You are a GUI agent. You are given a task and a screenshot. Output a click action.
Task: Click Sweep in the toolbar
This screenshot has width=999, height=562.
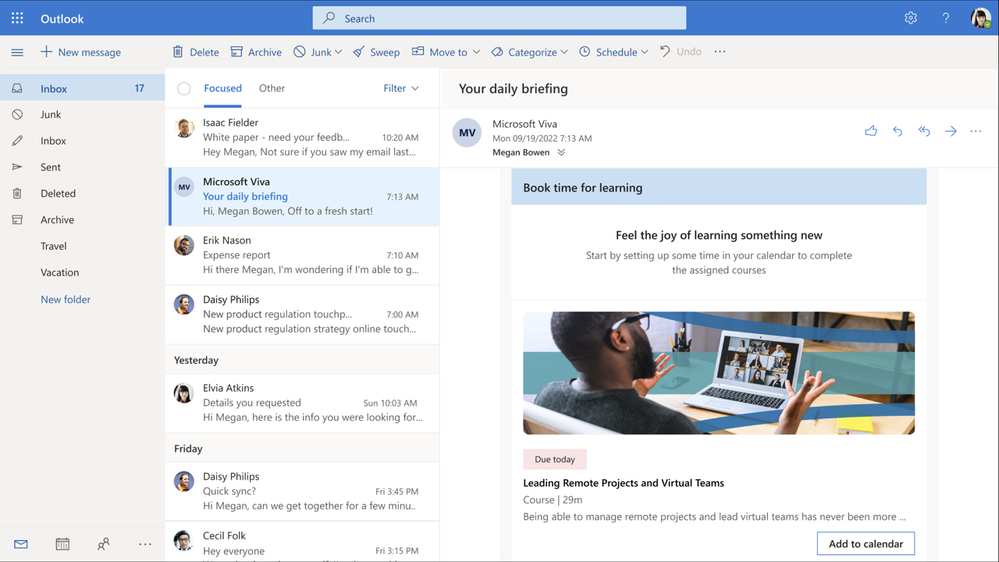[x=377, y=52]
